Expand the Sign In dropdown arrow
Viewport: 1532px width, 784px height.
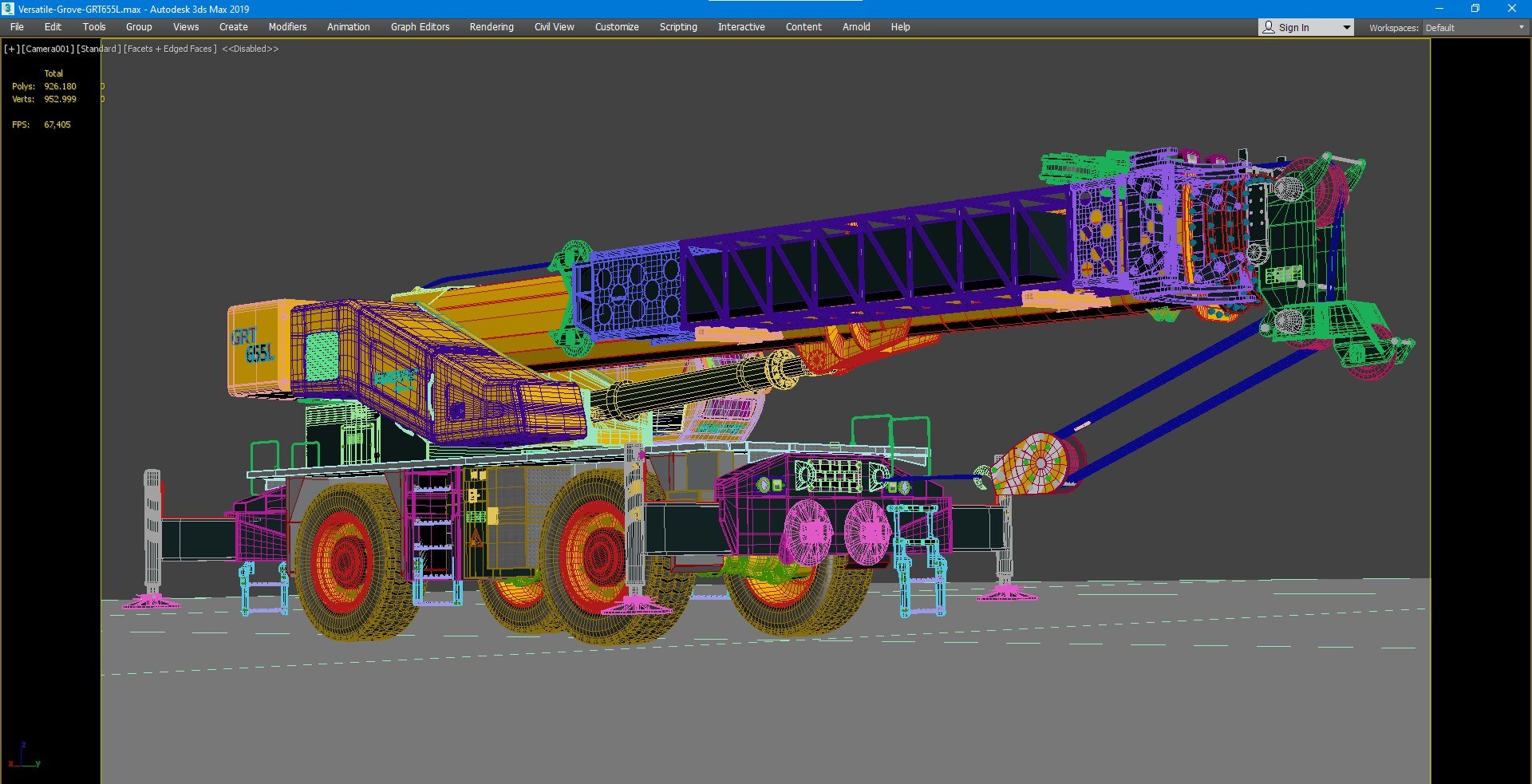(1346, 28)
